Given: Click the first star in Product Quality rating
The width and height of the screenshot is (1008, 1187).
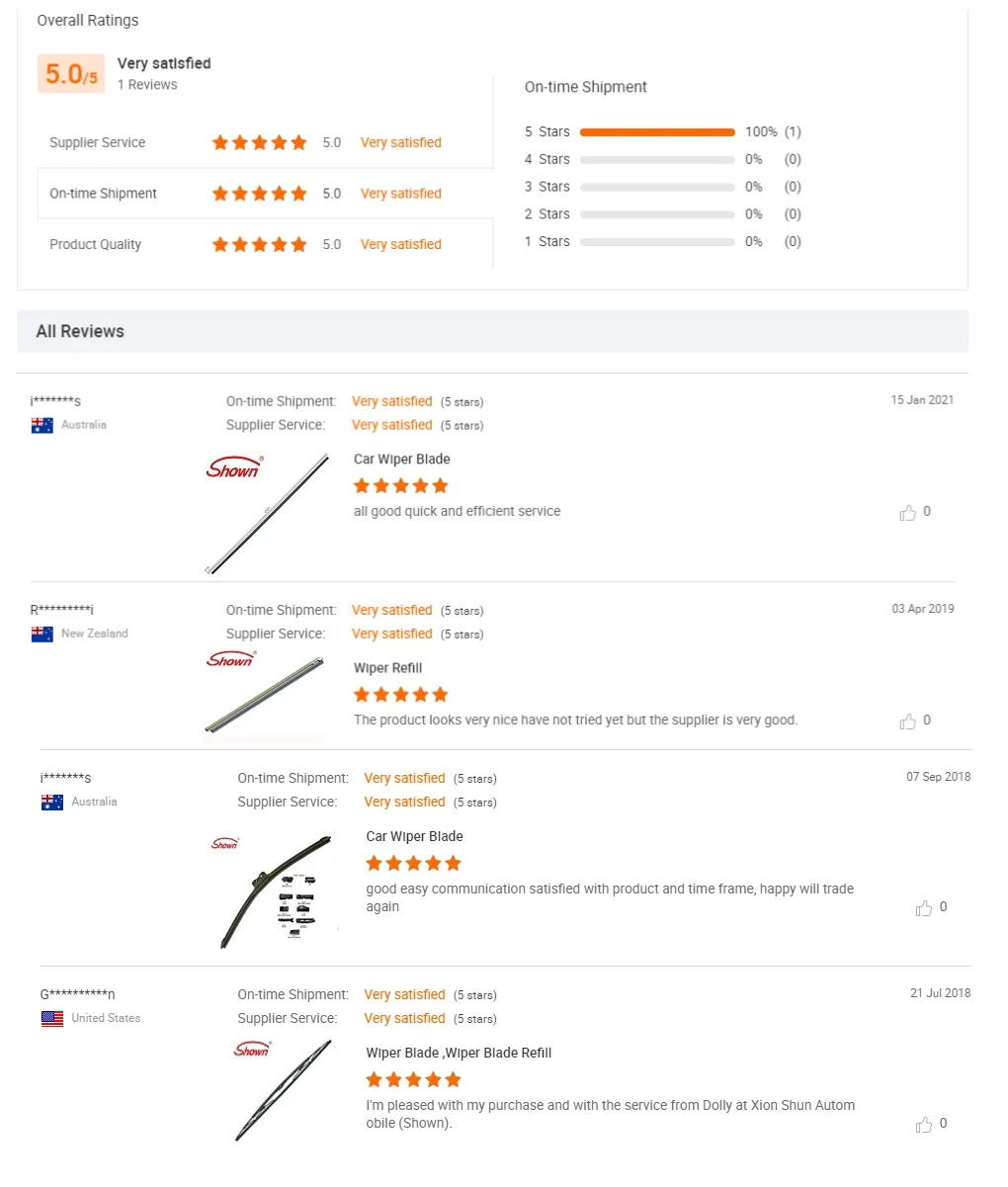Looking at the screenshot, I should (x=219, y=244).
